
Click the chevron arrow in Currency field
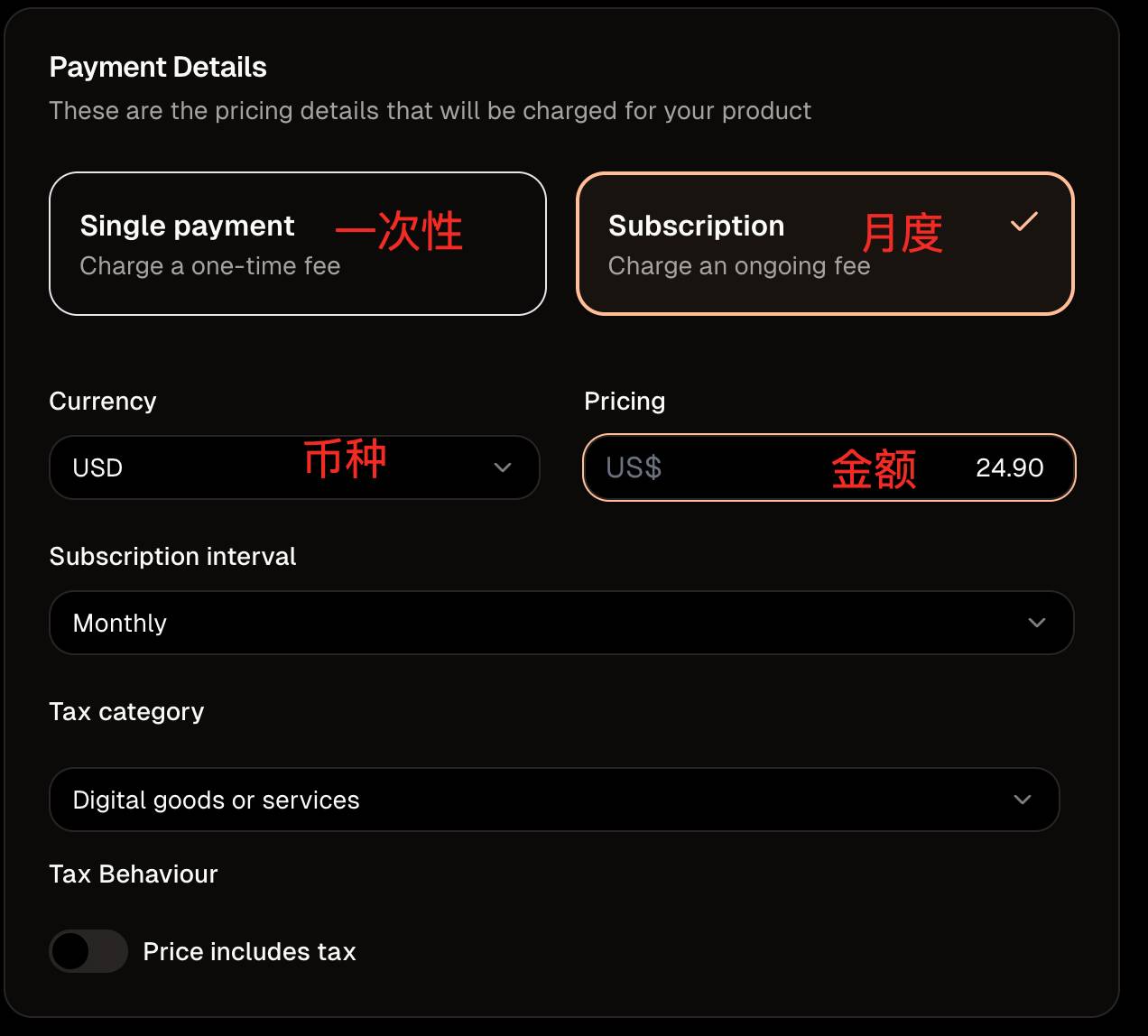[x=503, y=467]
